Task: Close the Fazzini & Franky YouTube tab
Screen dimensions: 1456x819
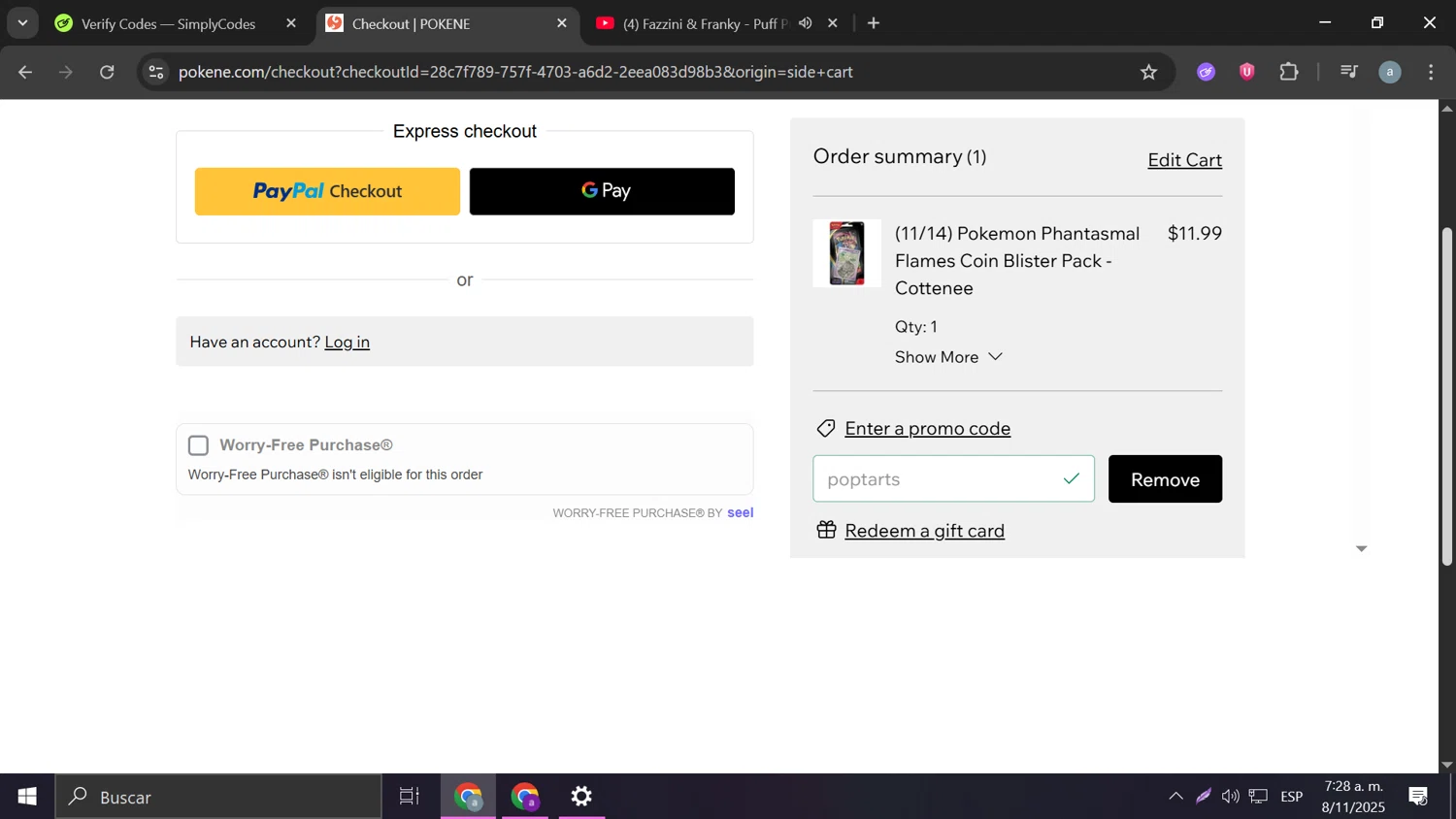Action: coord(832,23)
